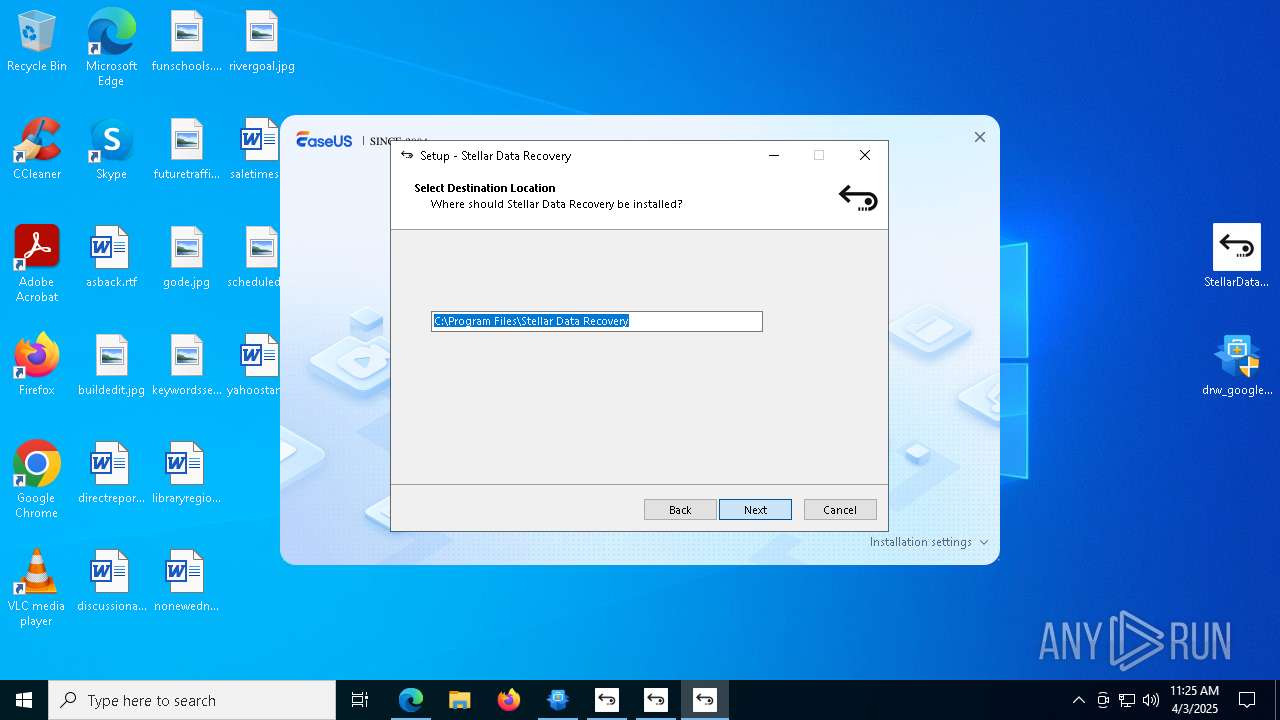1280x720 pixels.
Task: Open Firefox from the taskbar
Action: pos(509,700)
